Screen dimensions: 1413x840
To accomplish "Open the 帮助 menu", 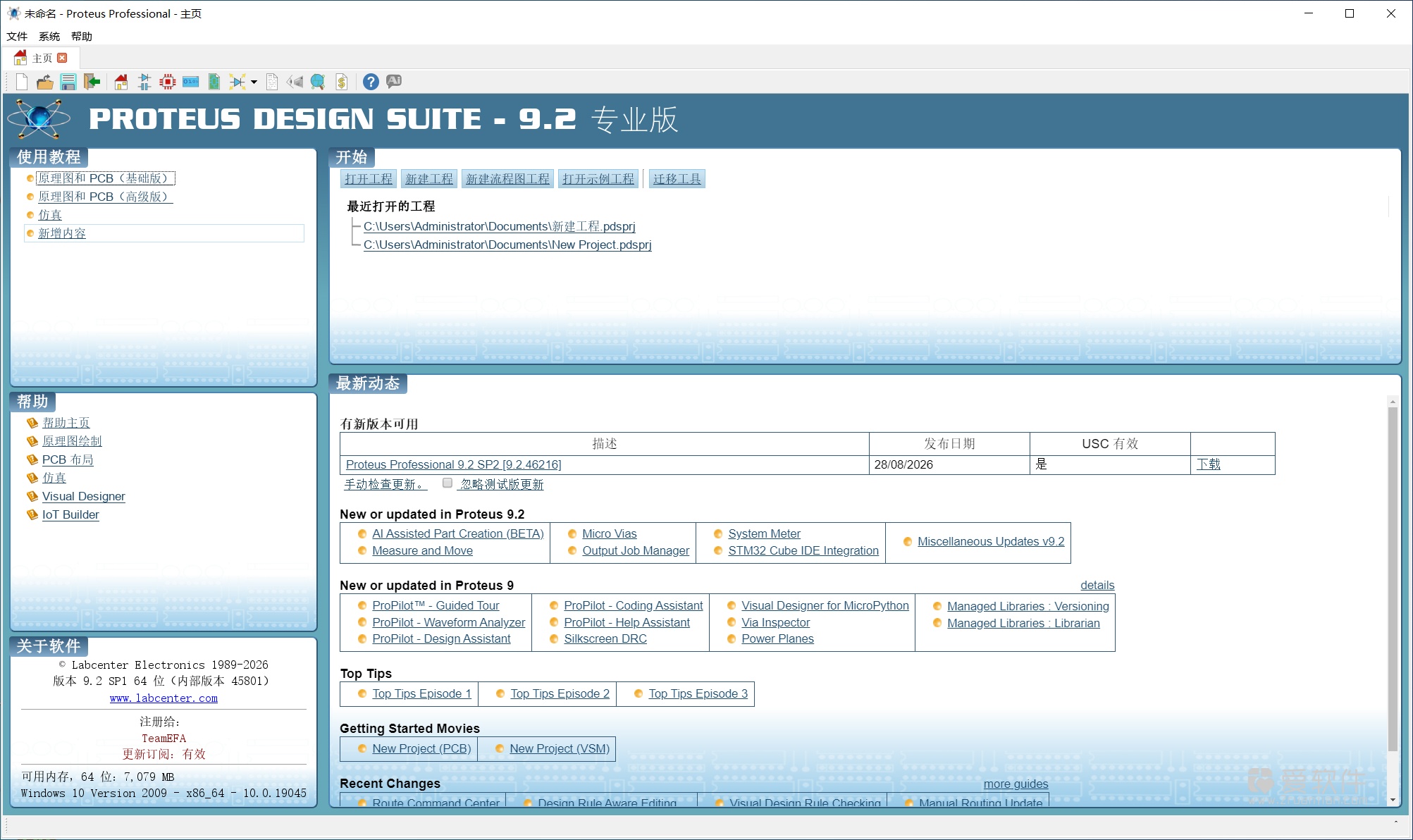I will coord(82,36).
